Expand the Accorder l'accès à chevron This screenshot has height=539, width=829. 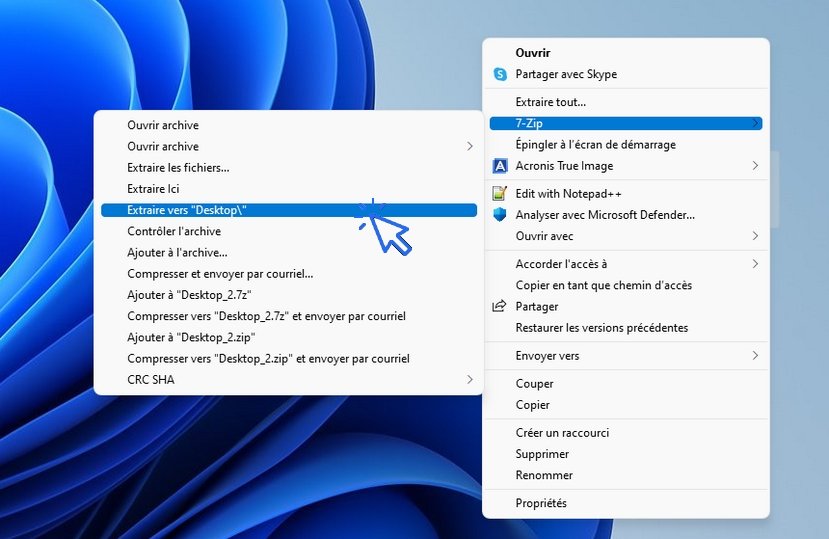pos(755,263)
